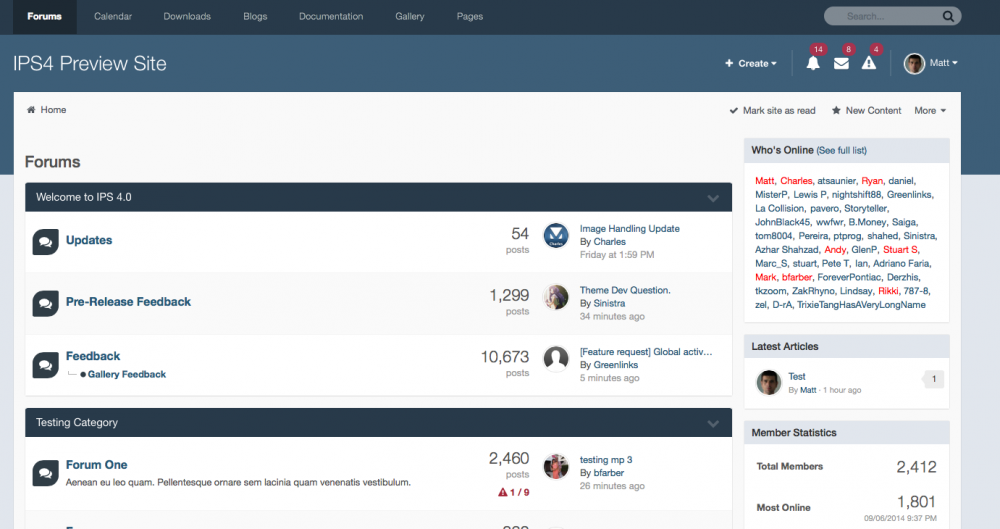Open the Image Handling Update topic
The height and width of the screenshot is (529, 1000).
coord(629,228)
